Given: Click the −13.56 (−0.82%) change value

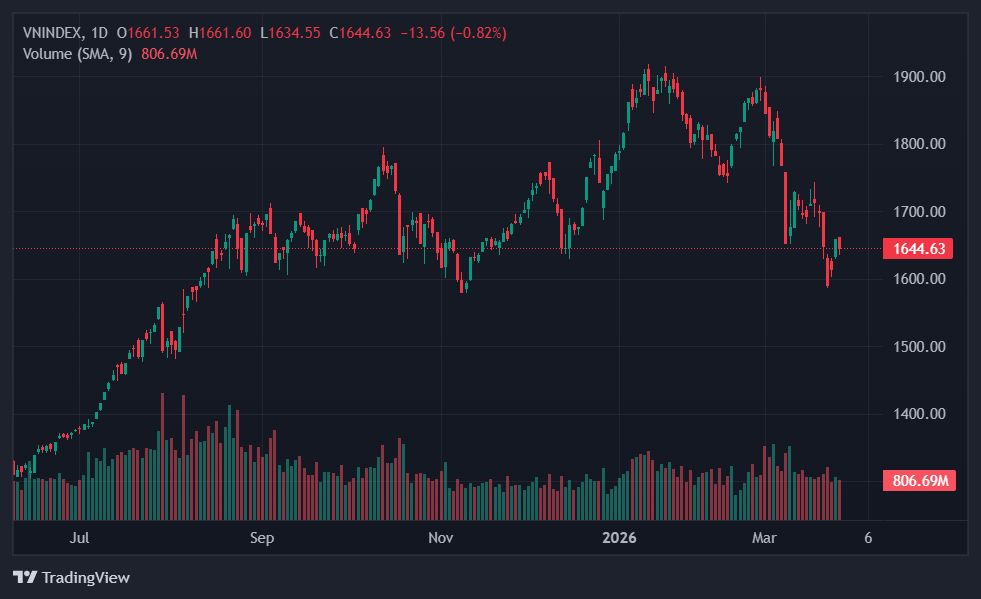Looking at the screenshot, I should (x=453, y=33).
